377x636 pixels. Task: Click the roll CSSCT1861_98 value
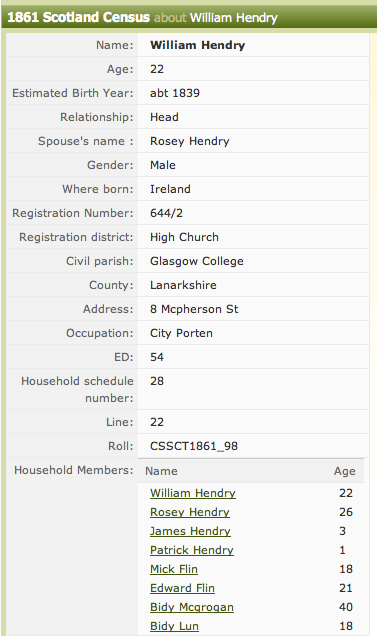(x=194, y=446)
